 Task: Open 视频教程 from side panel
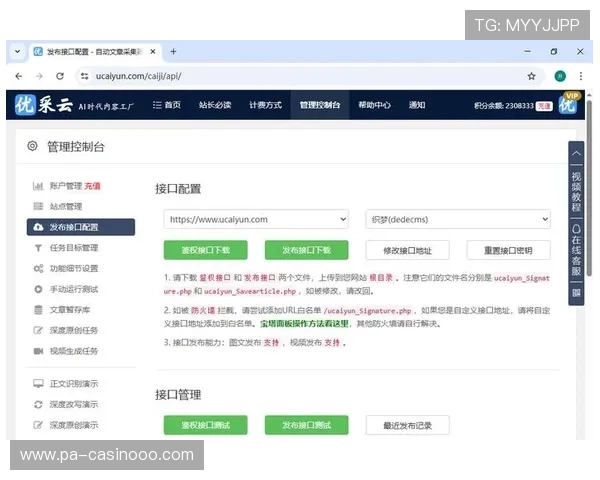click(x=576, y=191)
